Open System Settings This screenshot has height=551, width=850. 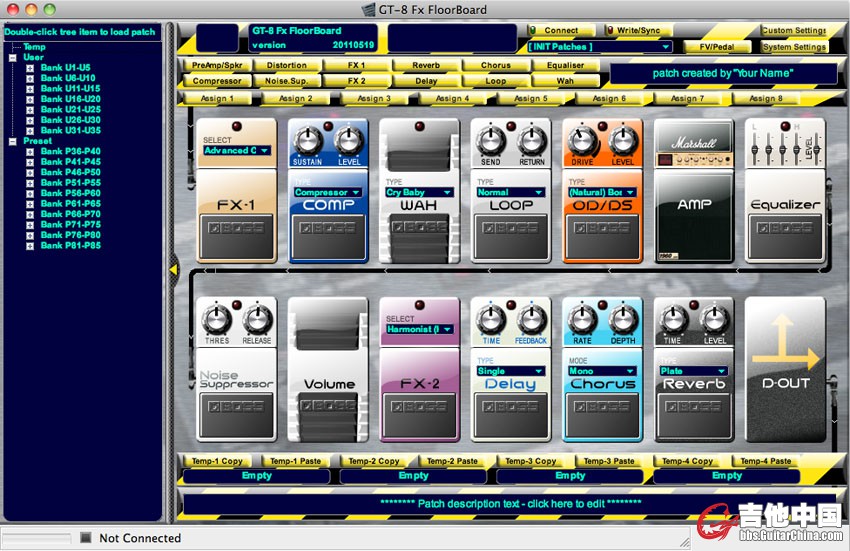click(x=794, y=47)
